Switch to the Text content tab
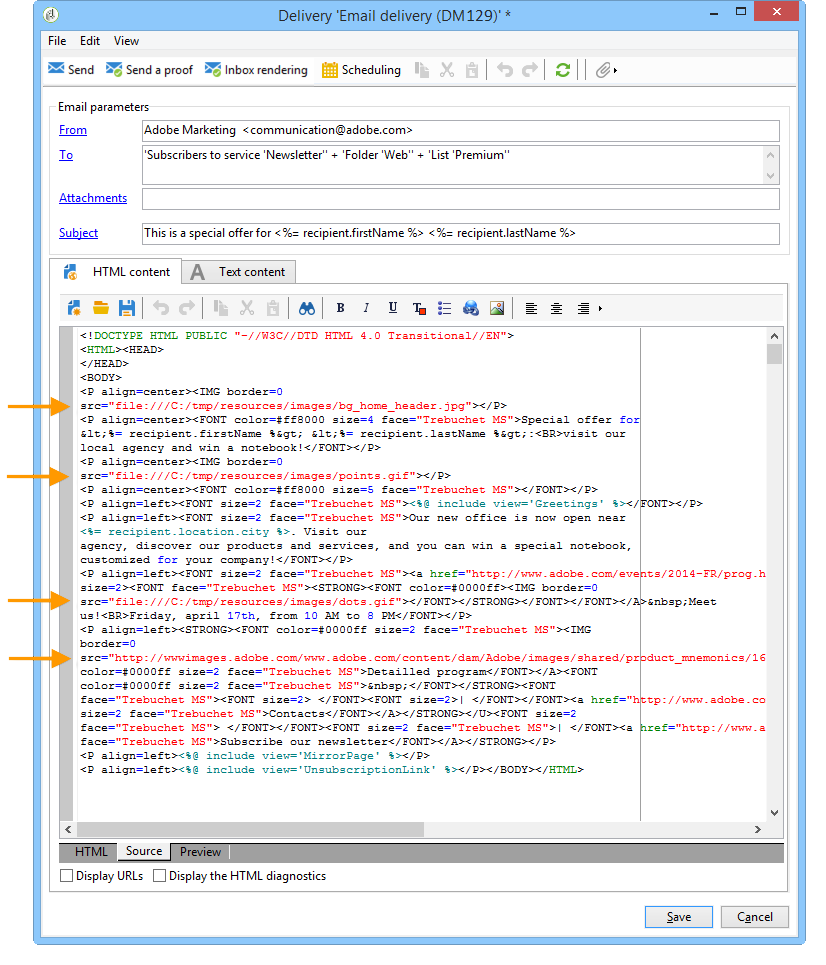826x965 pixels. click(x=238, y=271)
